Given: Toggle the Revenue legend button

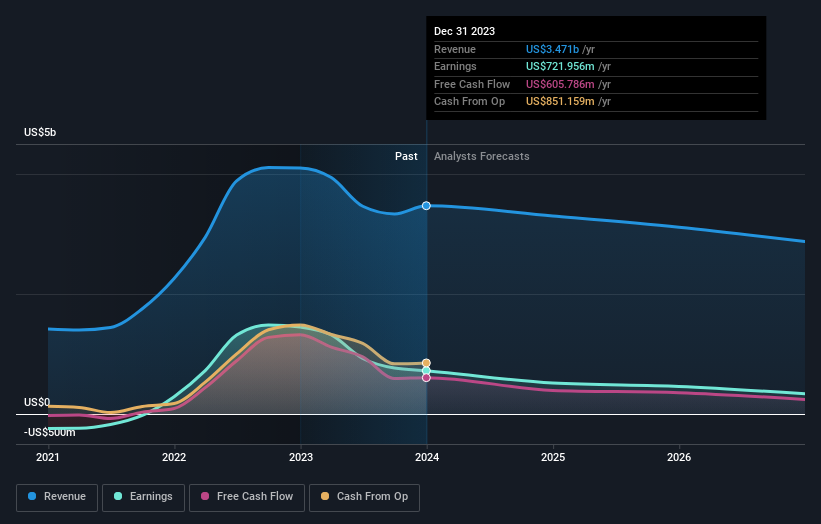Looking at the screenshot, I should pos(57,497).
